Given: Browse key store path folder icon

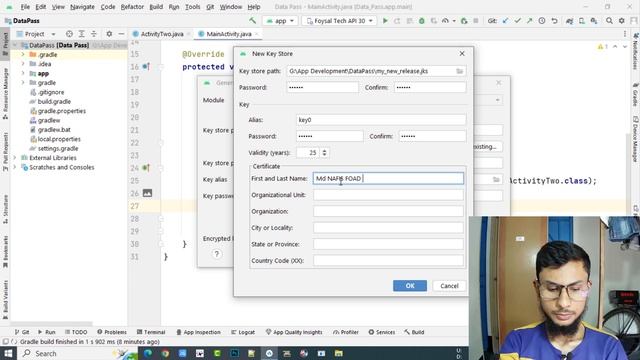Looking at the screenshot, I should point(460,71).
